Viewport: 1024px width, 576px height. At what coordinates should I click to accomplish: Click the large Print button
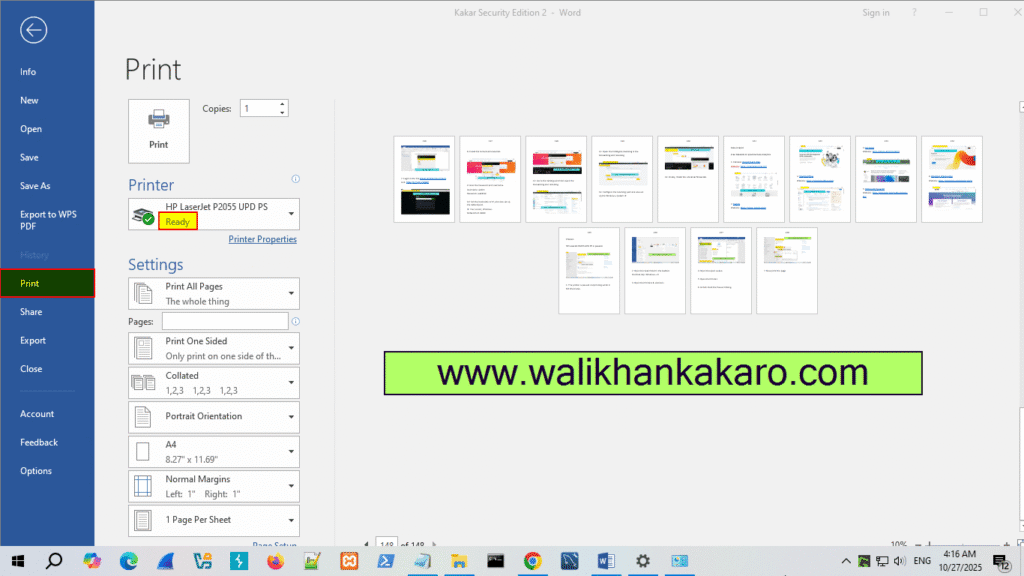tap(158, 130)
